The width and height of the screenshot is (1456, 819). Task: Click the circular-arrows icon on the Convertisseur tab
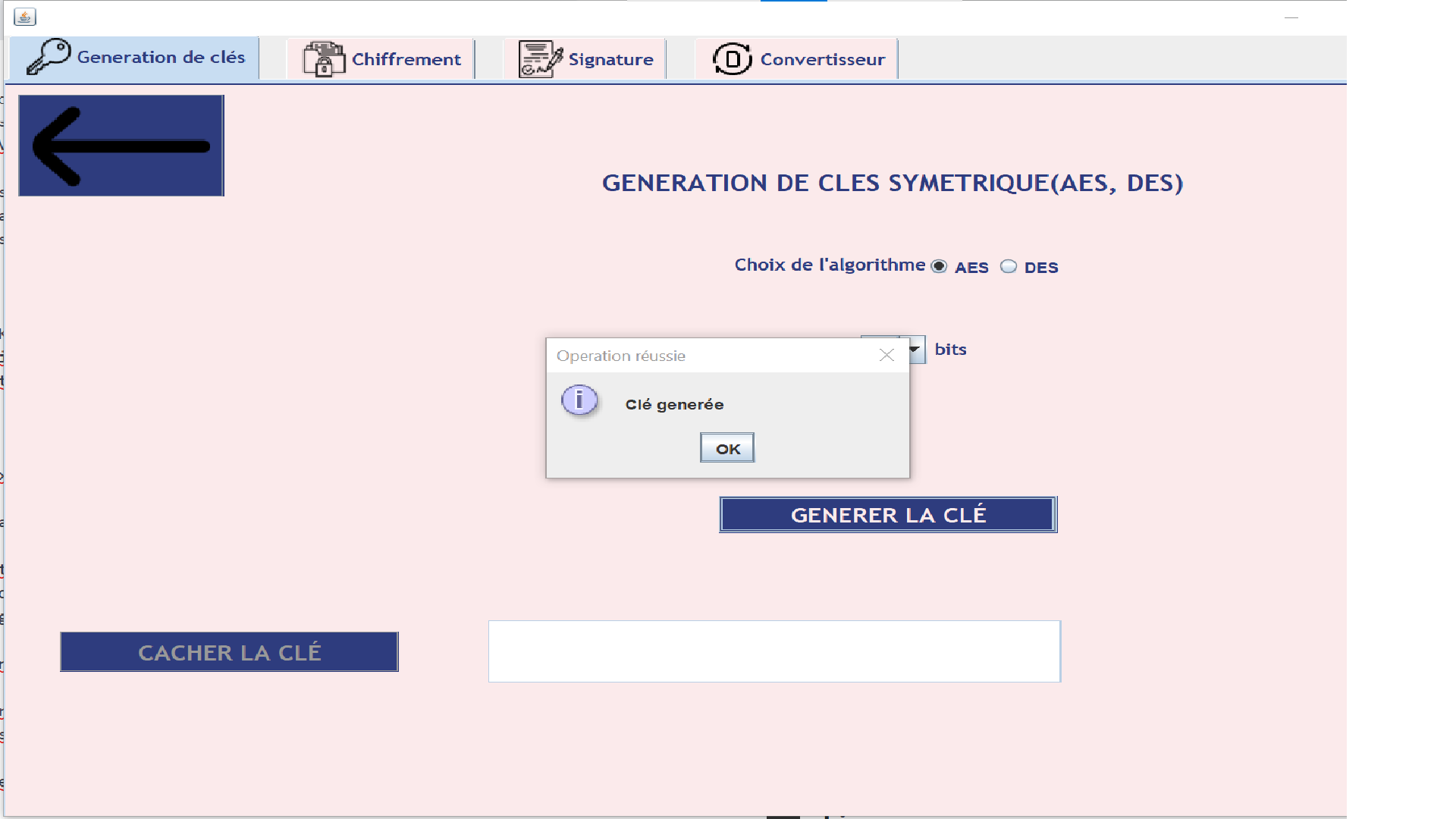(x=732, y=59)
